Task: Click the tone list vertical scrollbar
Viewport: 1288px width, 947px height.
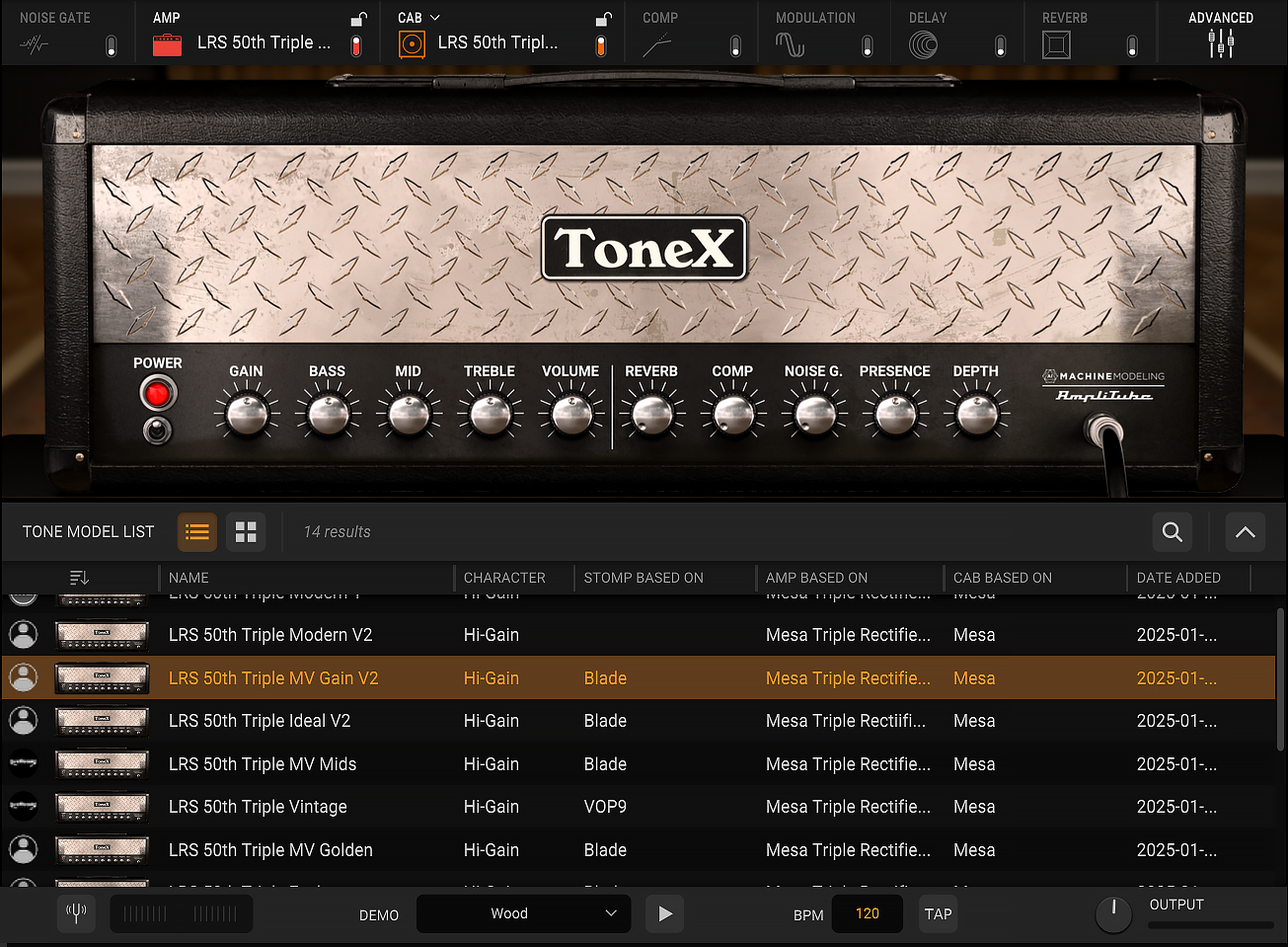Action: [1280, 679]
